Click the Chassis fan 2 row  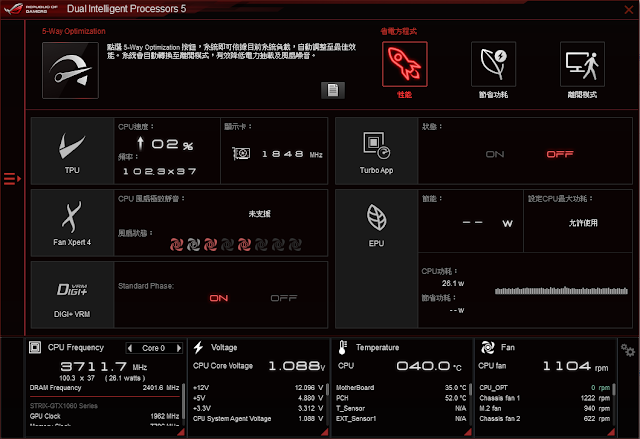(544, 419)
